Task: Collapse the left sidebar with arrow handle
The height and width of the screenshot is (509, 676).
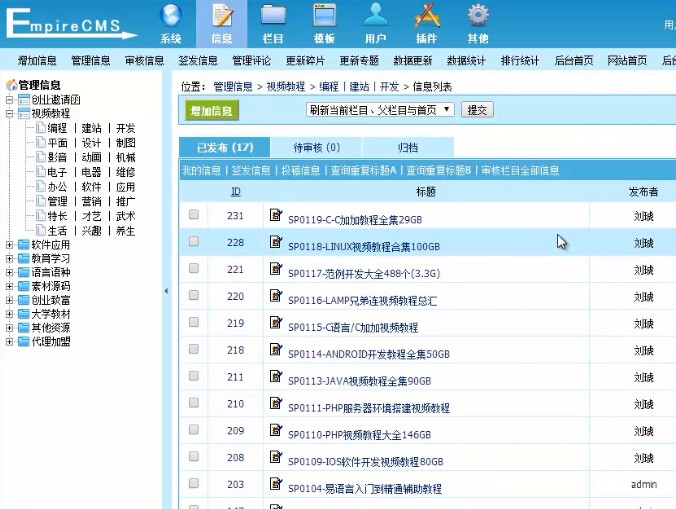Action: (166, 291)
